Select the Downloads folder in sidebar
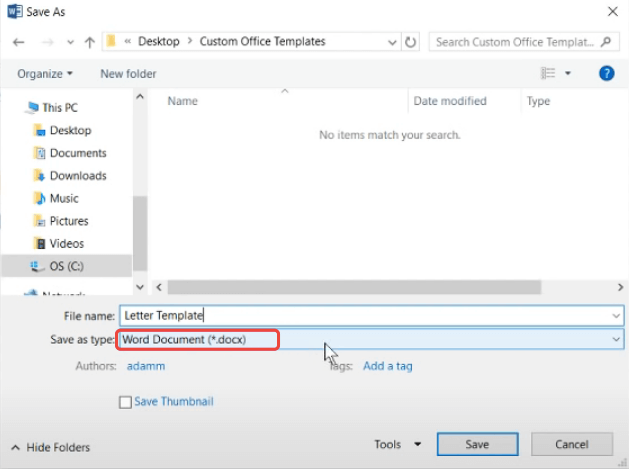This screenshot has height=469, width=629. pos(77,176)
